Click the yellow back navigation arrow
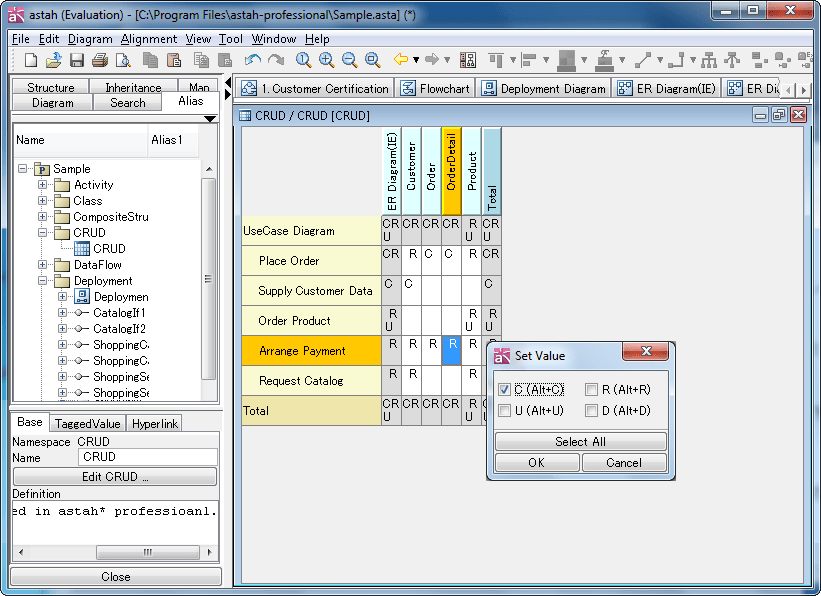 pyautogui.click(x=400, y=61)
